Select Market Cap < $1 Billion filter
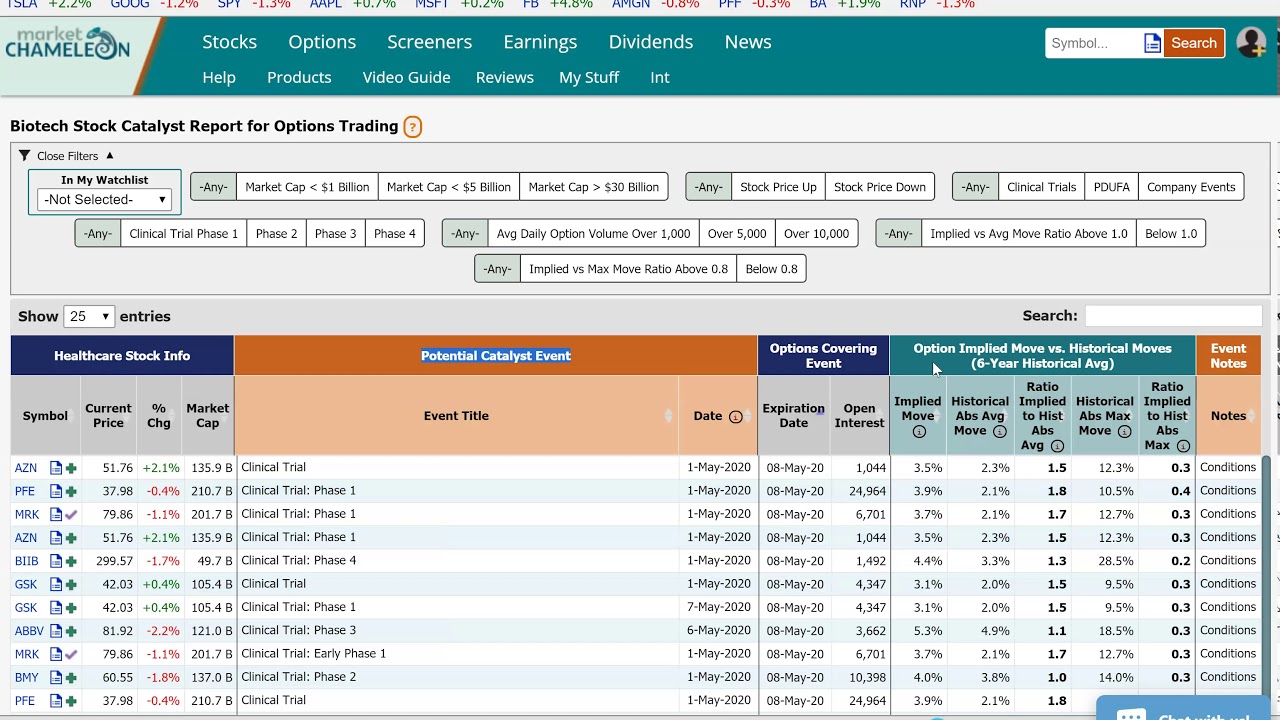 (x=307, y=187)
